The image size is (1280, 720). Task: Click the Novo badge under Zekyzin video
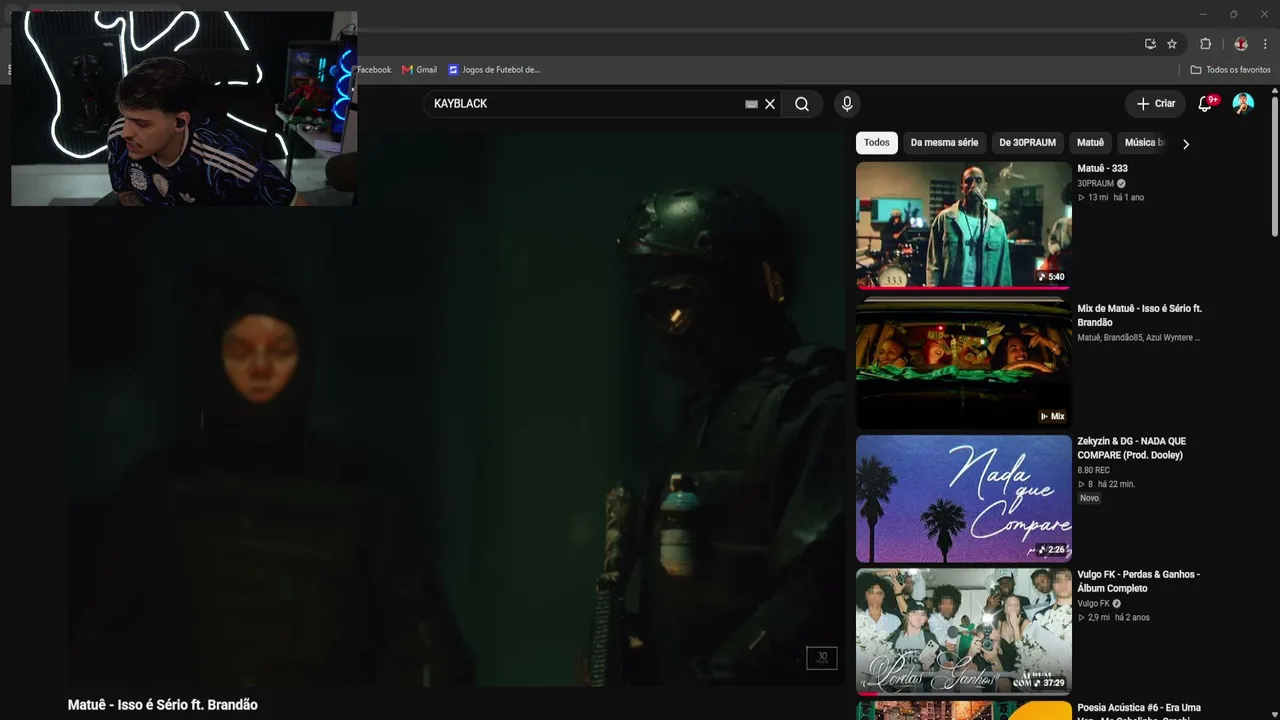(x=1089, y=498)
